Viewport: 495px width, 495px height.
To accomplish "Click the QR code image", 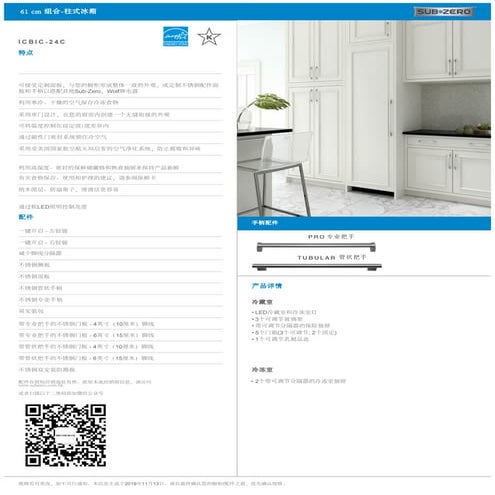I will coord(66,435).
